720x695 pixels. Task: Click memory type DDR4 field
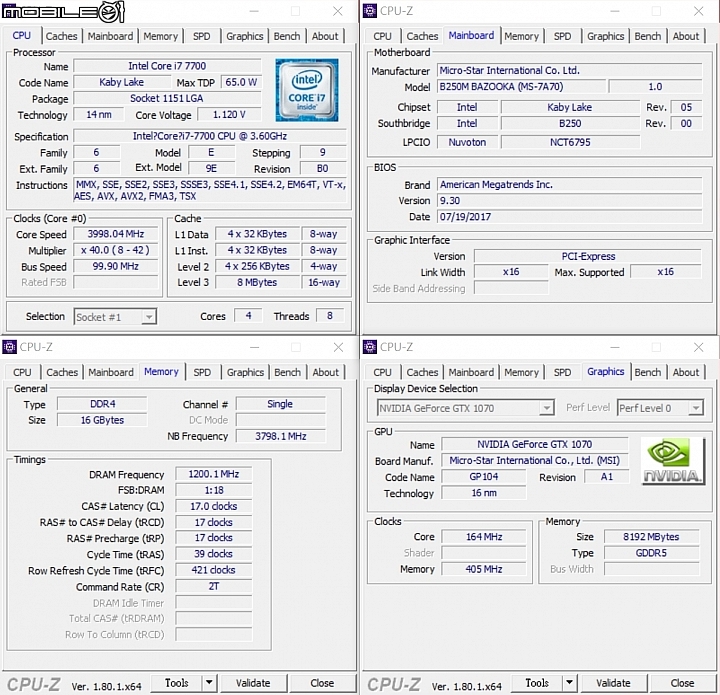pos(102,404)
